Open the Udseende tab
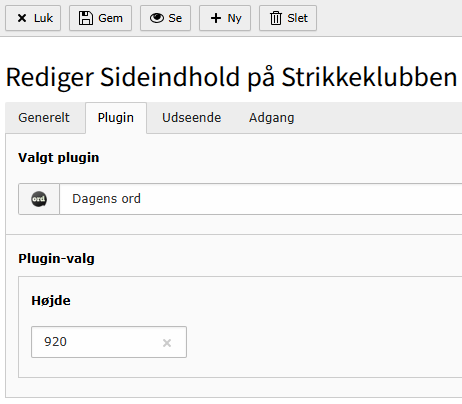This screenshot has width=462, height=404. 192,118
